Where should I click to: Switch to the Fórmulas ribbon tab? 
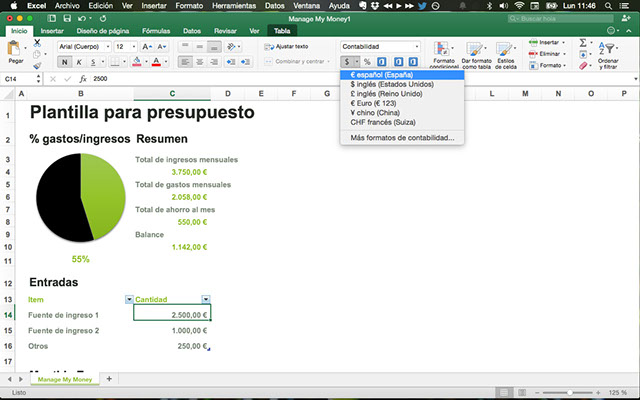coord(155,31)
